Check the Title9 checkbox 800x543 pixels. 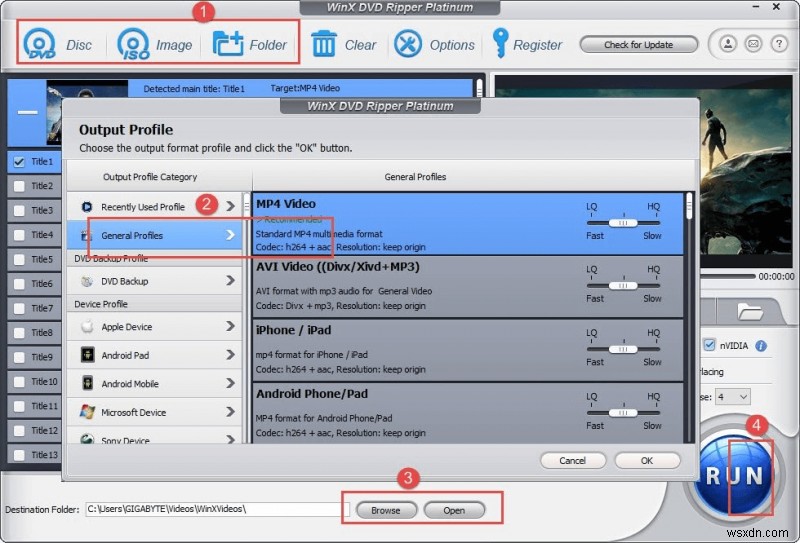19,357
